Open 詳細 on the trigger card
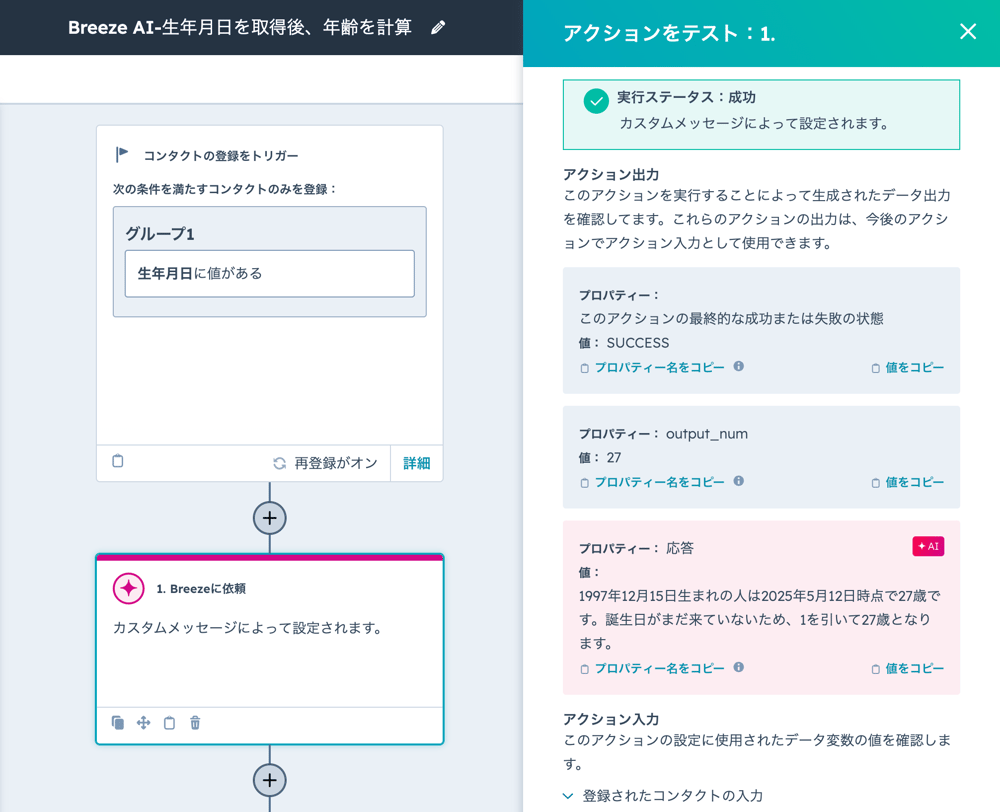Viewport: 1000px width, 812px height. 416,462
